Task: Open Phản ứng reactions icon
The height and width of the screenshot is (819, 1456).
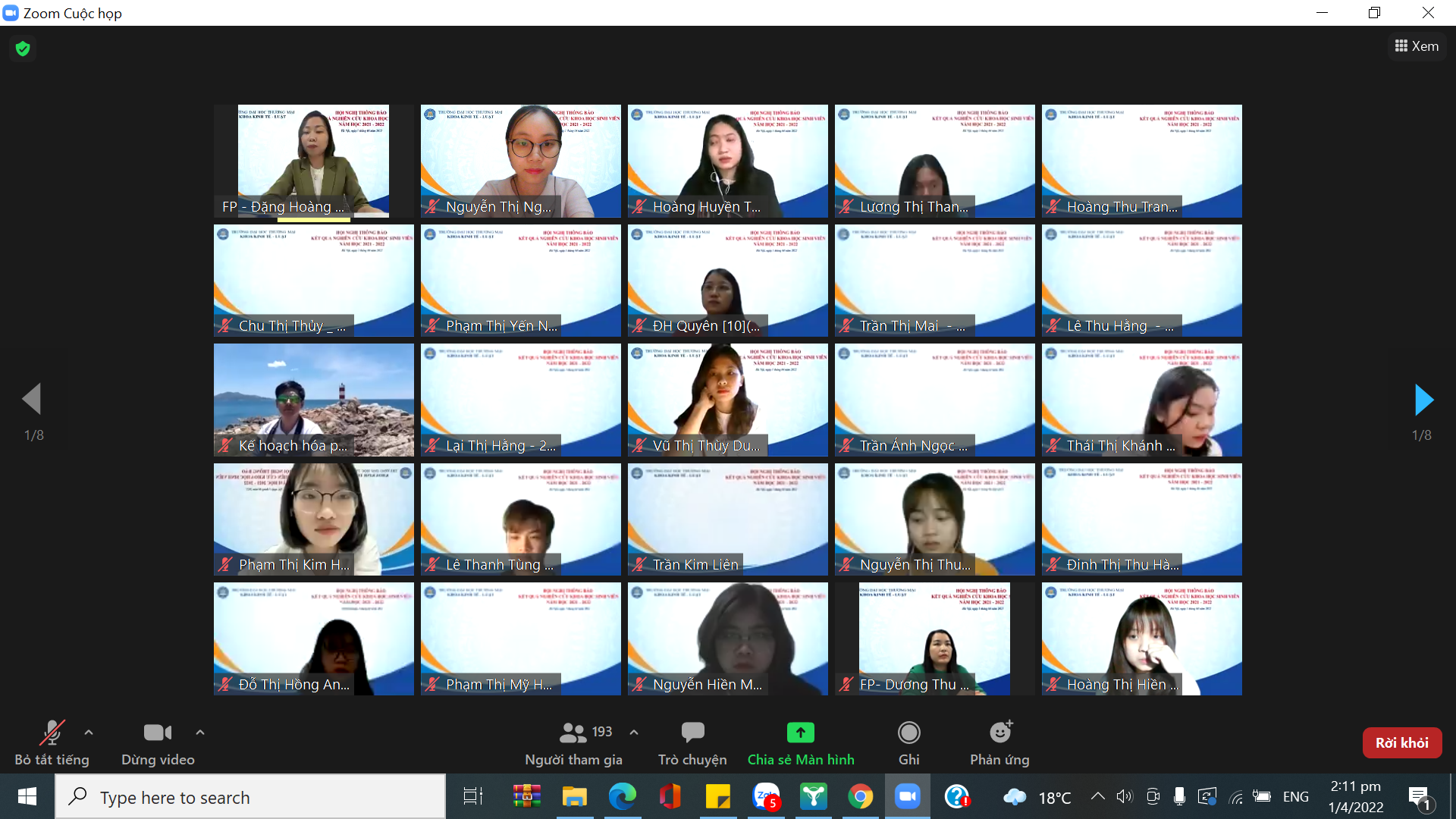Action: (999, 733)
